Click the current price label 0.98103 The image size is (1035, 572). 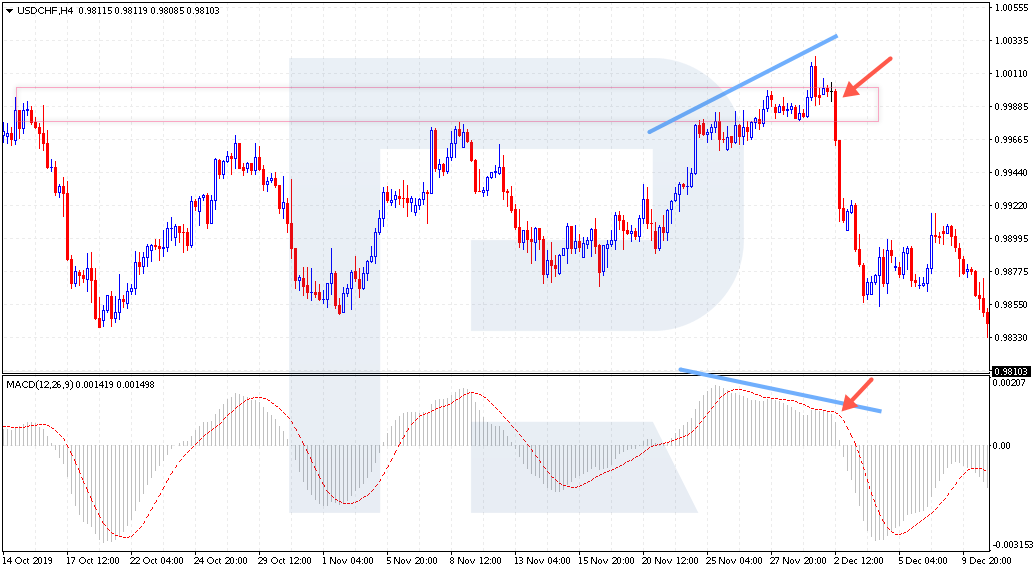pos(1011,371)
